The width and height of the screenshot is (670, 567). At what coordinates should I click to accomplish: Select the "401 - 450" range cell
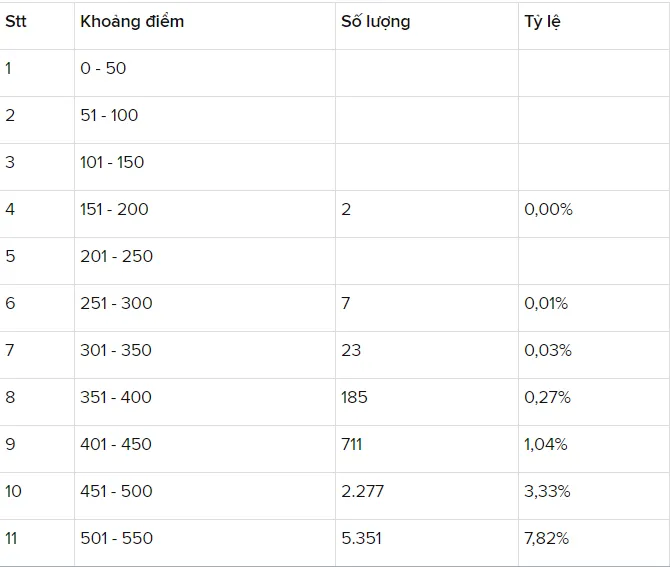116,444
